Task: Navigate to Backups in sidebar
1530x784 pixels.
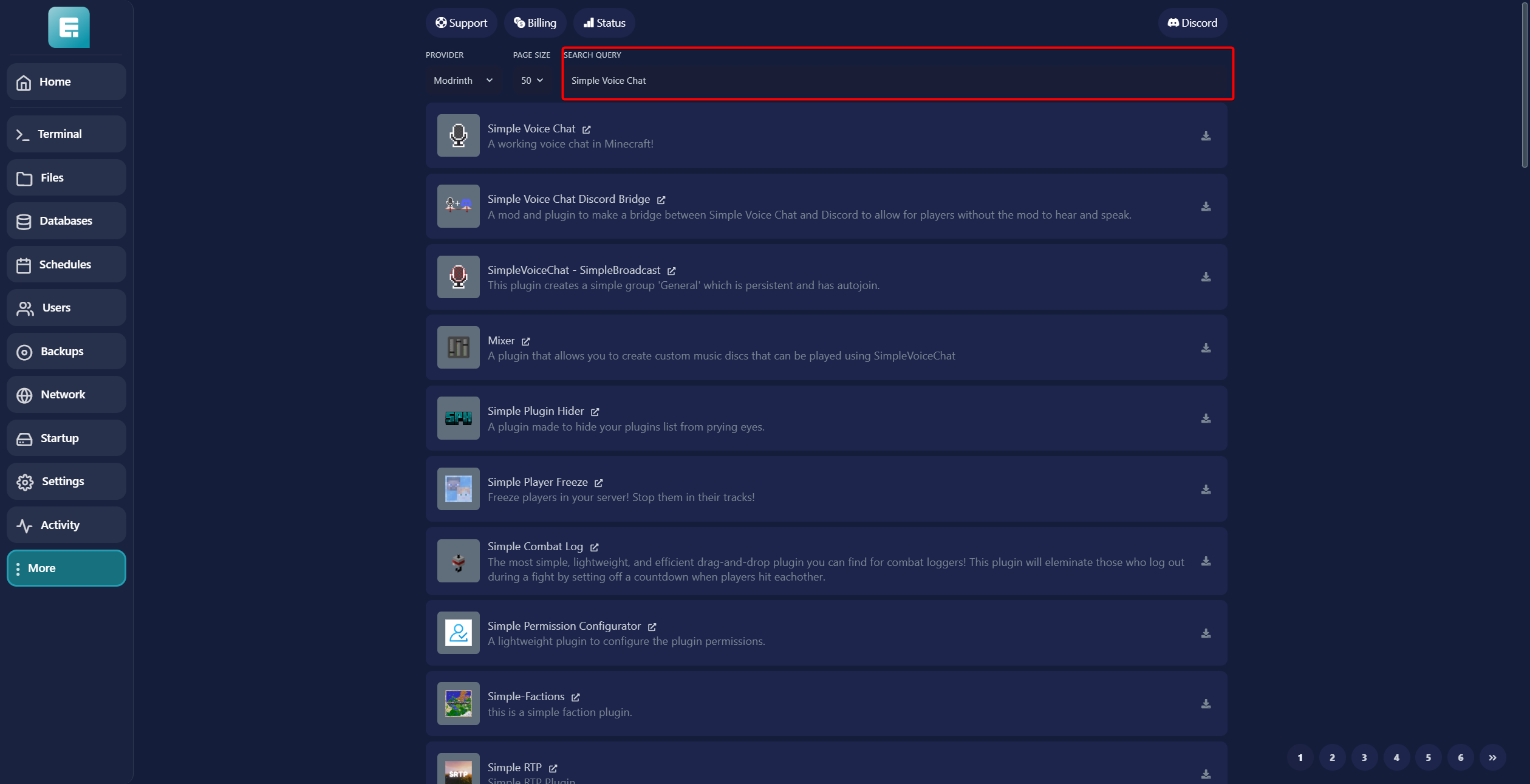Action: tap(66, 352)
